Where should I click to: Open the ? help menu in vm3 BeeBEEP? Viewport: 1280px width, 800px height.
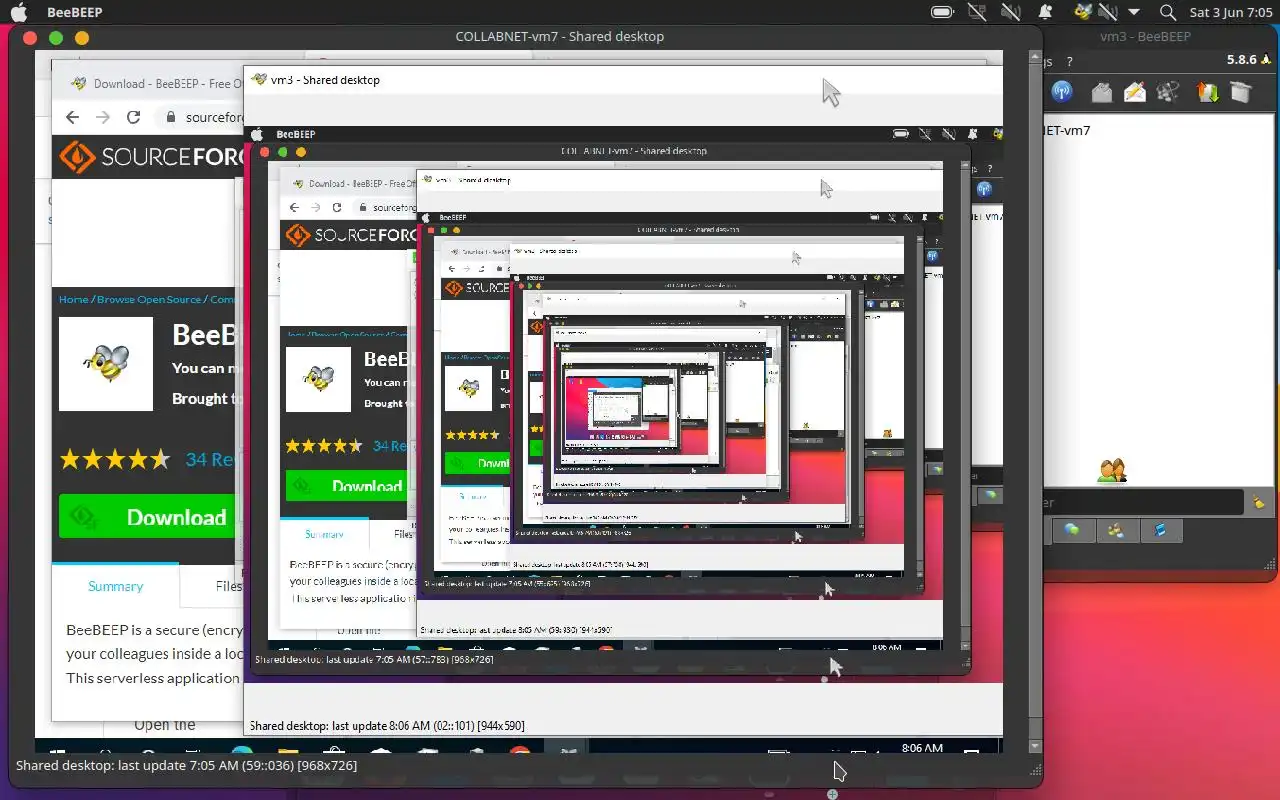tap(1069, 61)
